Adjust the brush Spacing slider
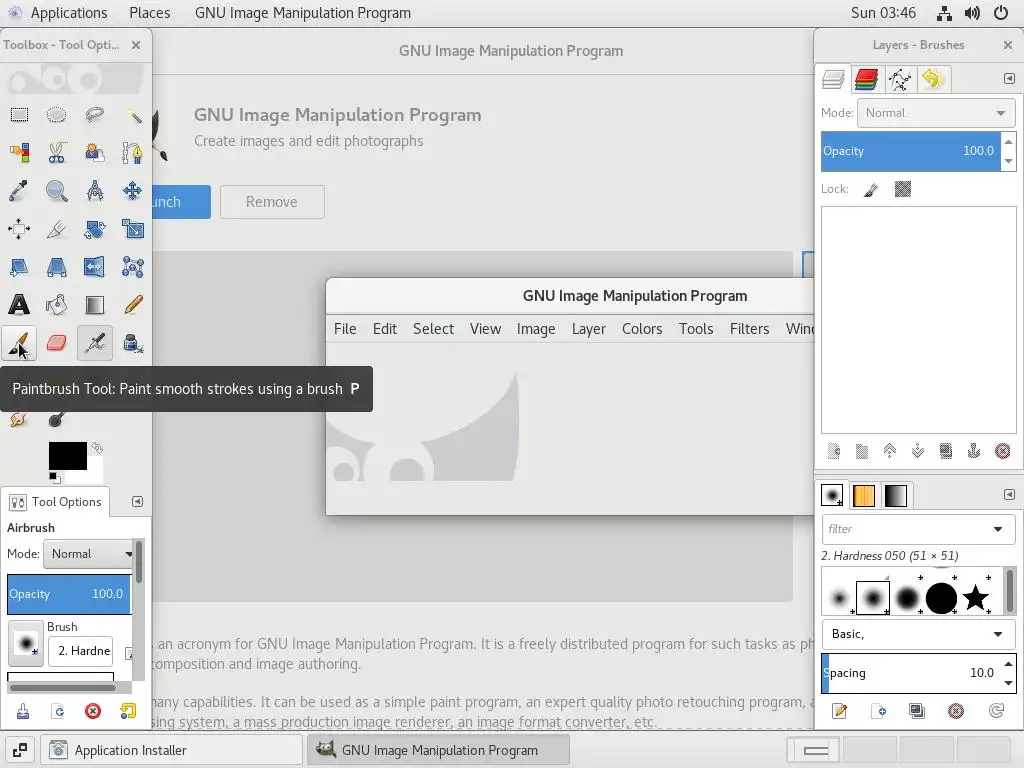This screenshot has width=1024, height=768. (910, 673)
